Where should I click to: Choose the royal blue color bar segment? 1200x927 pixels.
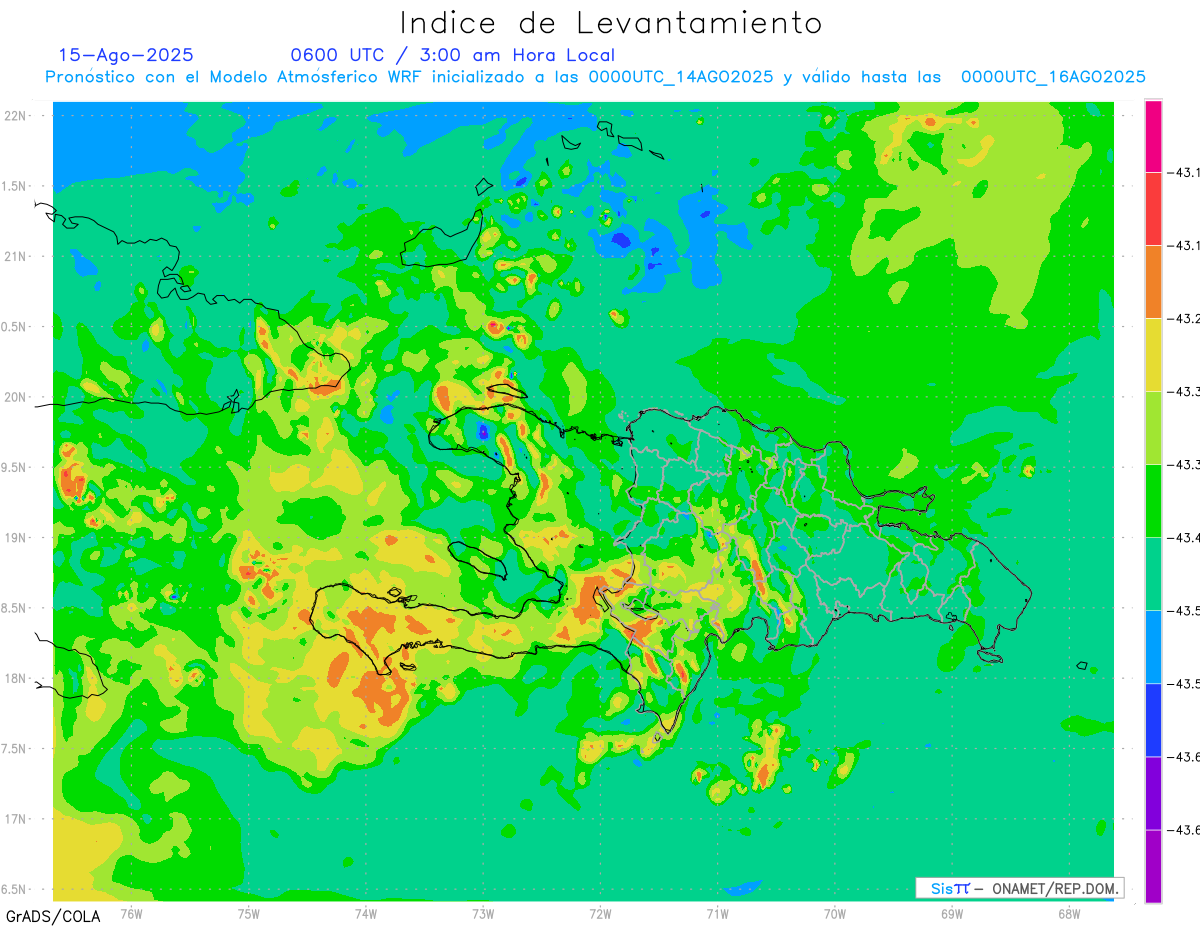pyautogui.click(x=1153, y=720)
